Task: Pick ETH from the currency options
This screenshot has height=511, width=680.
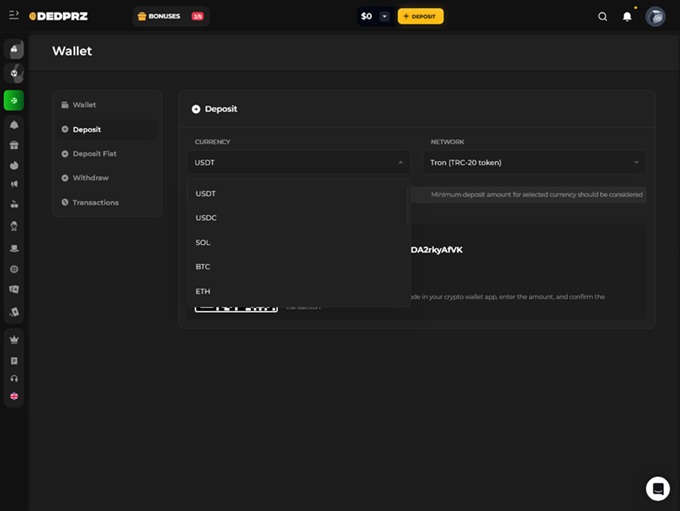Action: [x=203, y=291]
